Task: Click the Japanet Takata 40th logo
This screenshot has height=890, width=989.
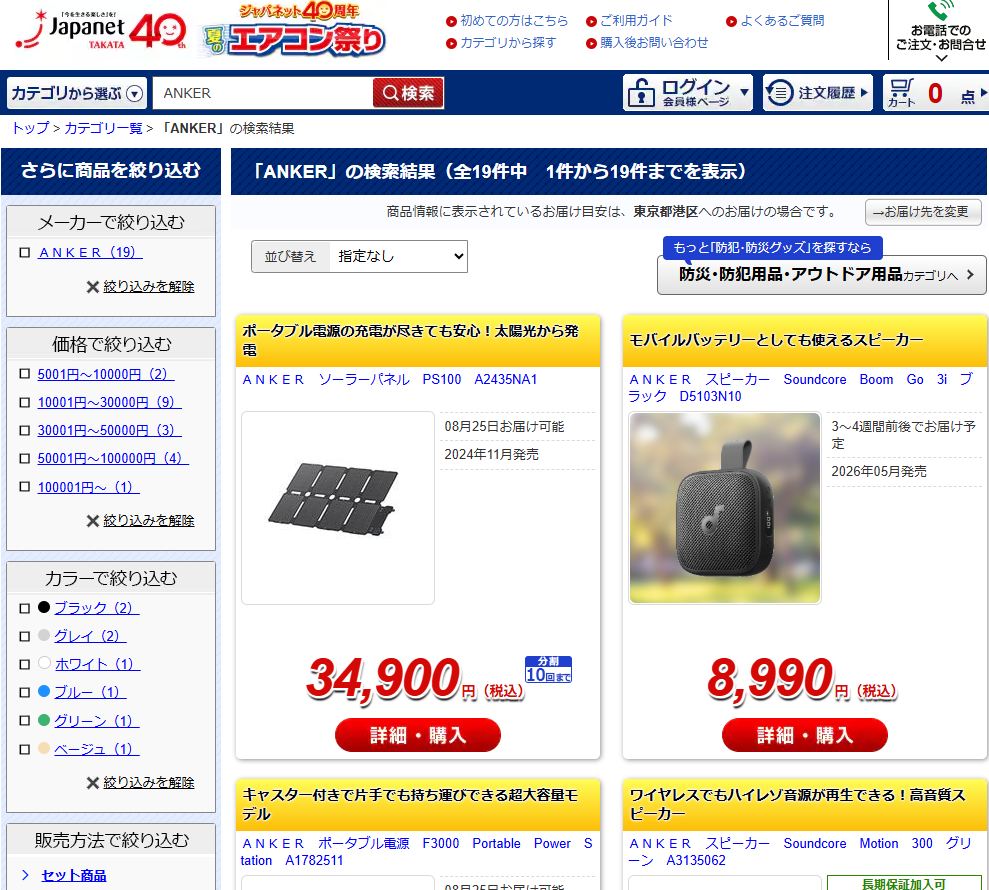Action: pyautogui.click(x=101, y=29)
